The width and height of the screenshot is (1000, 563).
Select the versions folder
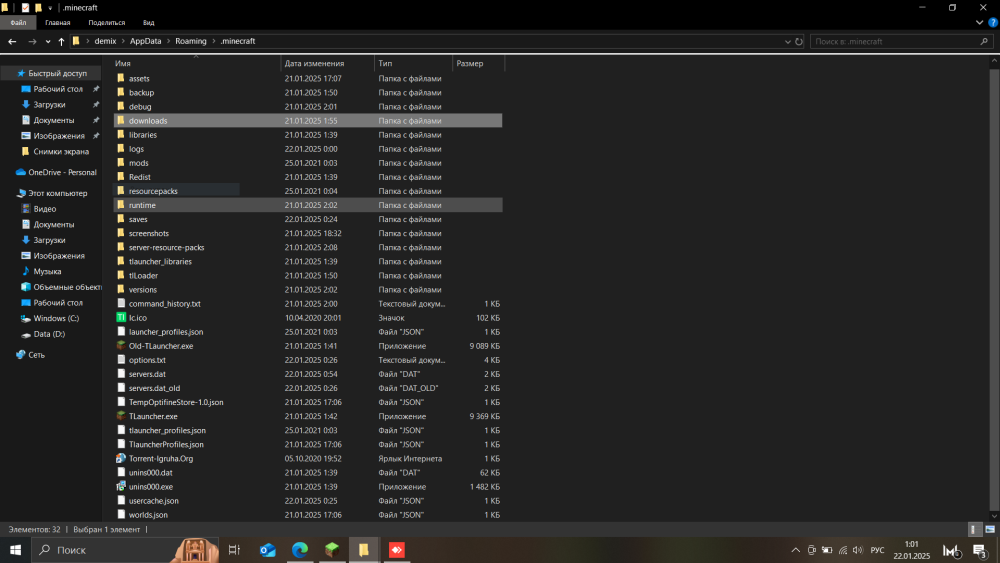click(x=307, y=289)
